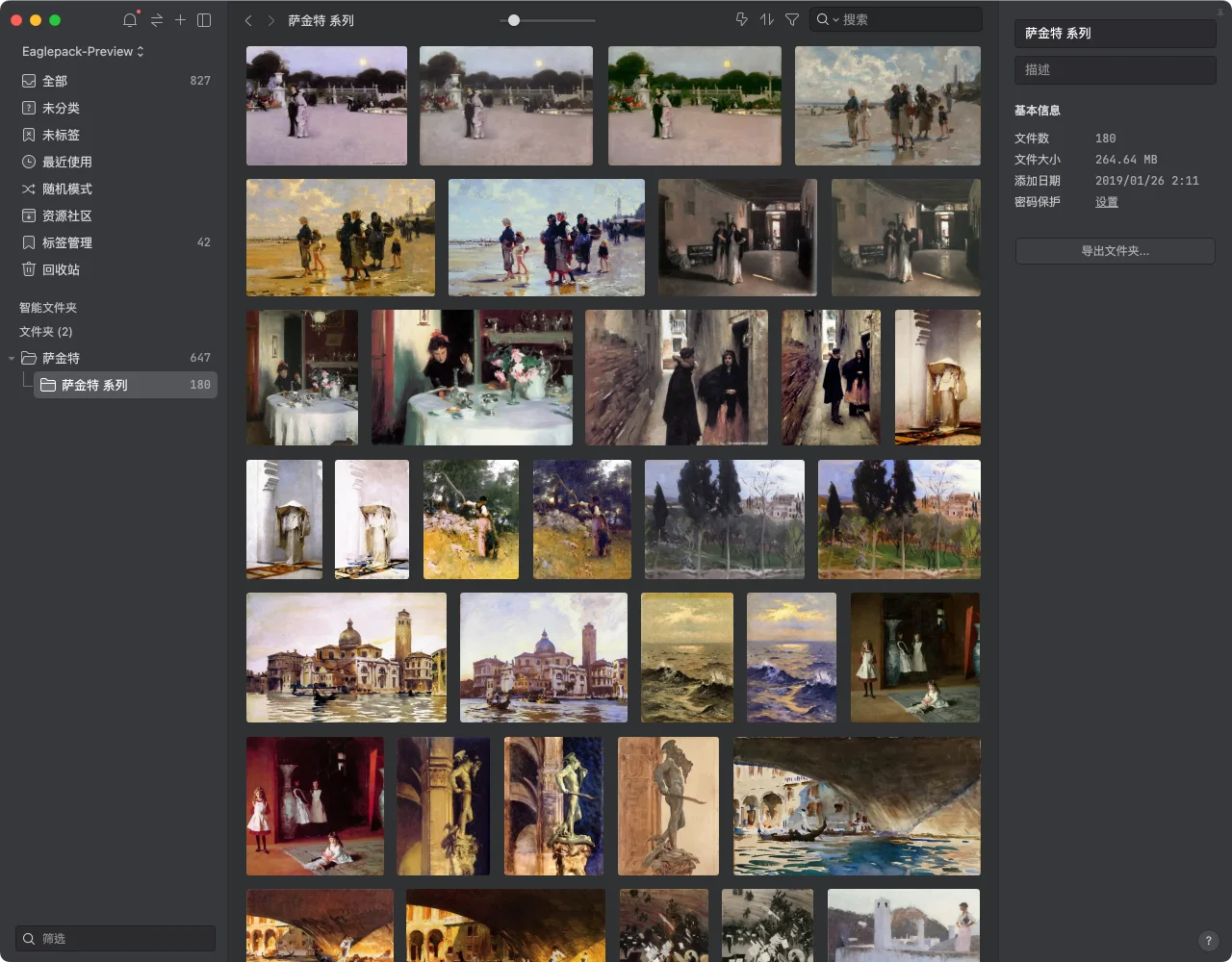
Task: Open the notifications bell
Action: click(130, 20)
